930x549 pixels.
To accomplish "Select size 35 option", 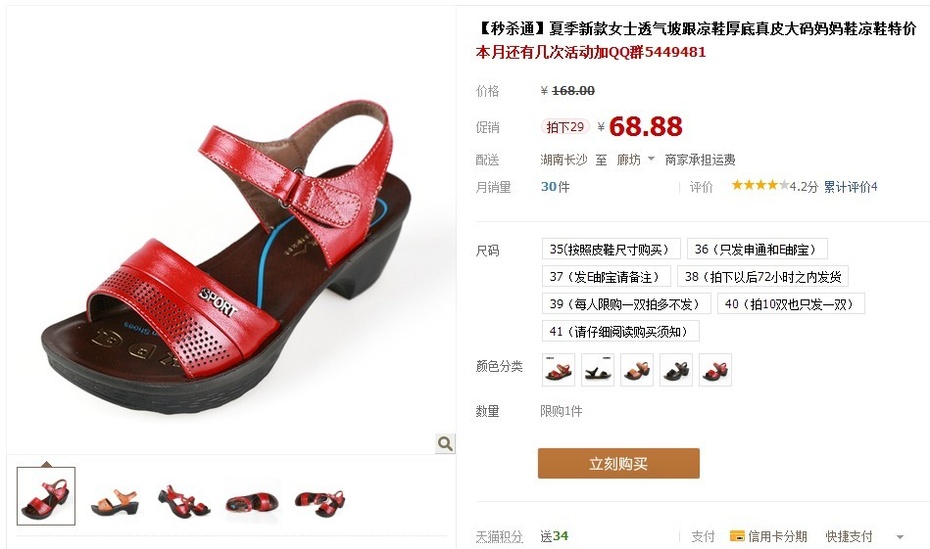I will click(611, 249).
